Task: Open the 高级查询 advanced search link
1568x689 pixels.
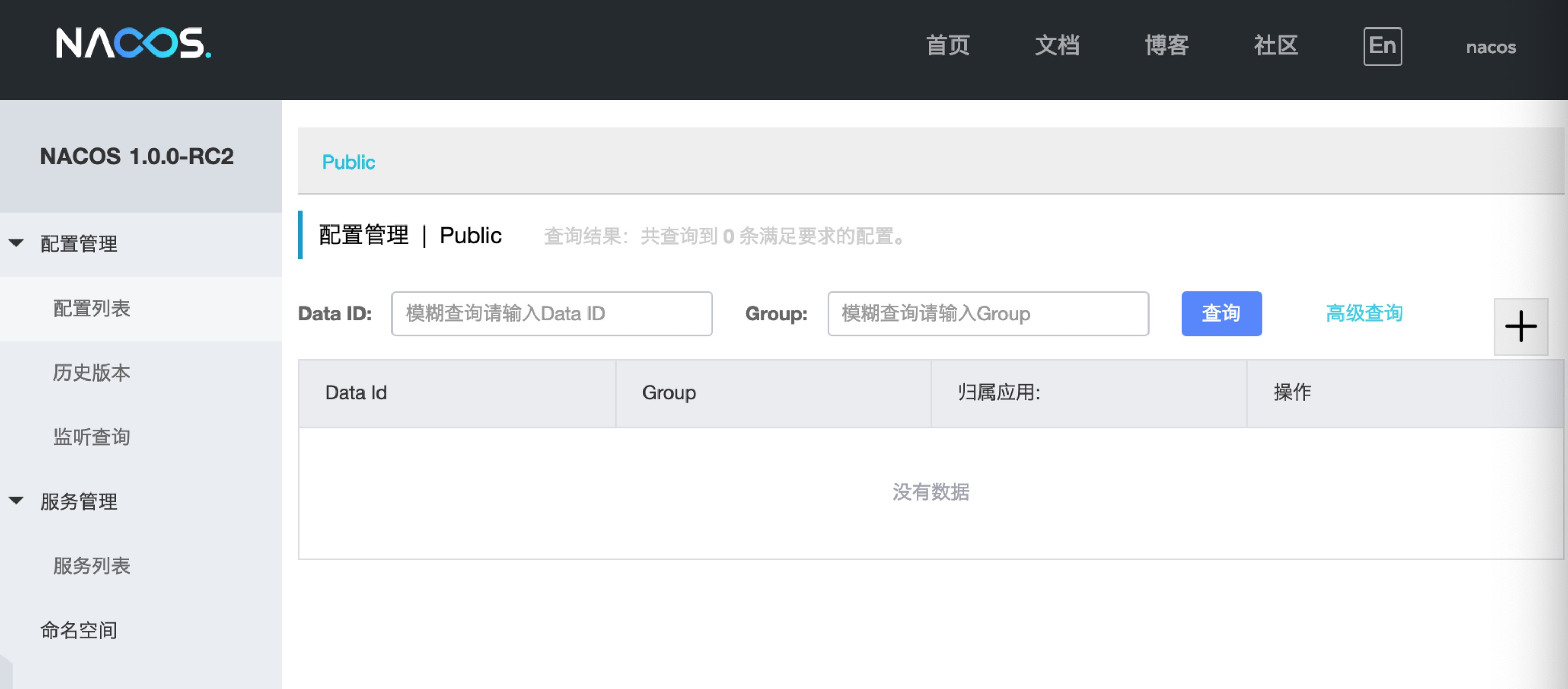Action: (1364, 314)
